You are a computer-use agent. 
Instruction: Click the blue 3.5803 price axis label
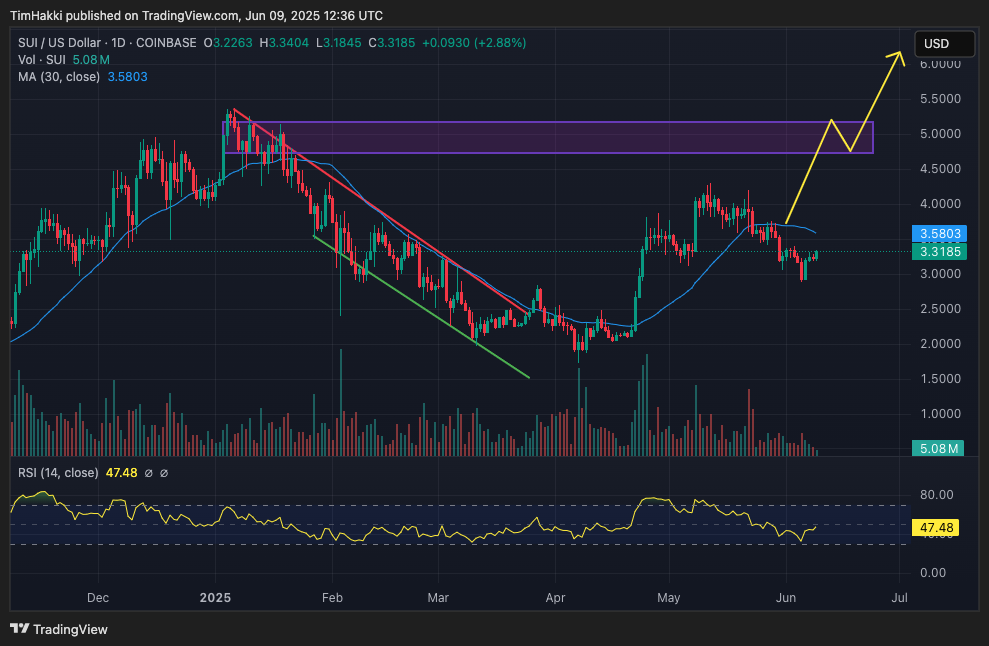pyautogui.click(x=939, y=233)
